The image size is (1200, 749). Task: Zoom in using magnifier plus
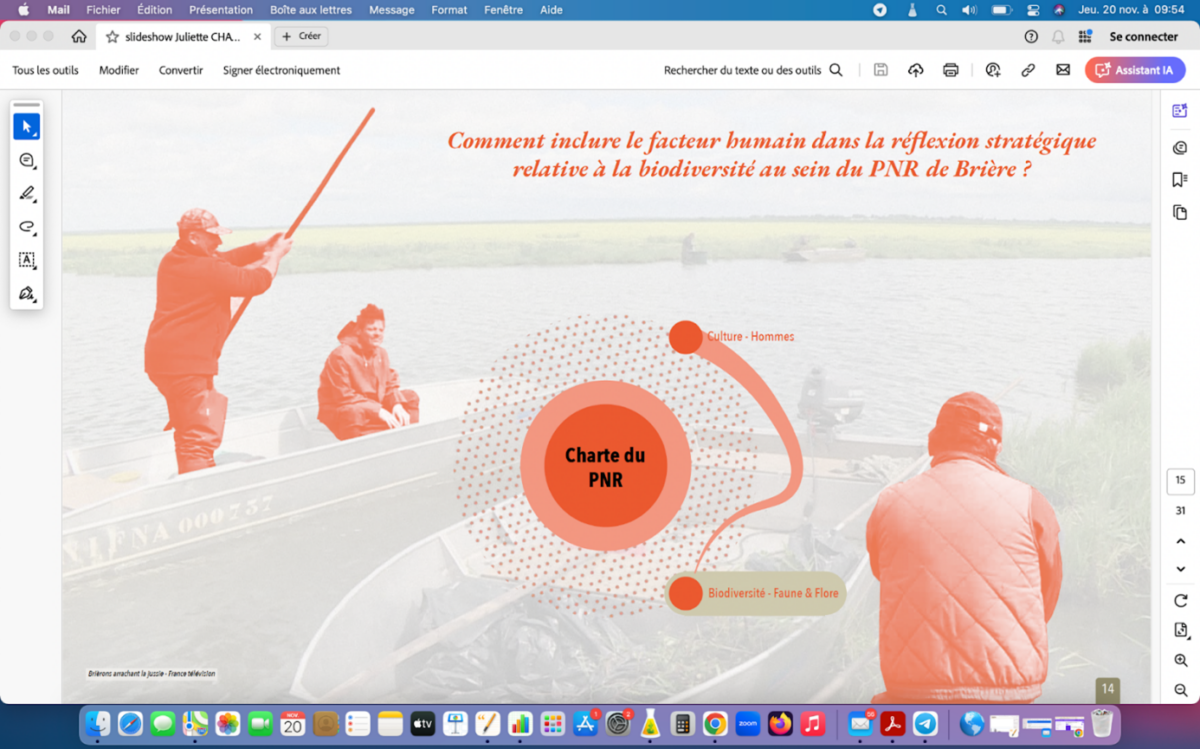[x=1180, y=660]
